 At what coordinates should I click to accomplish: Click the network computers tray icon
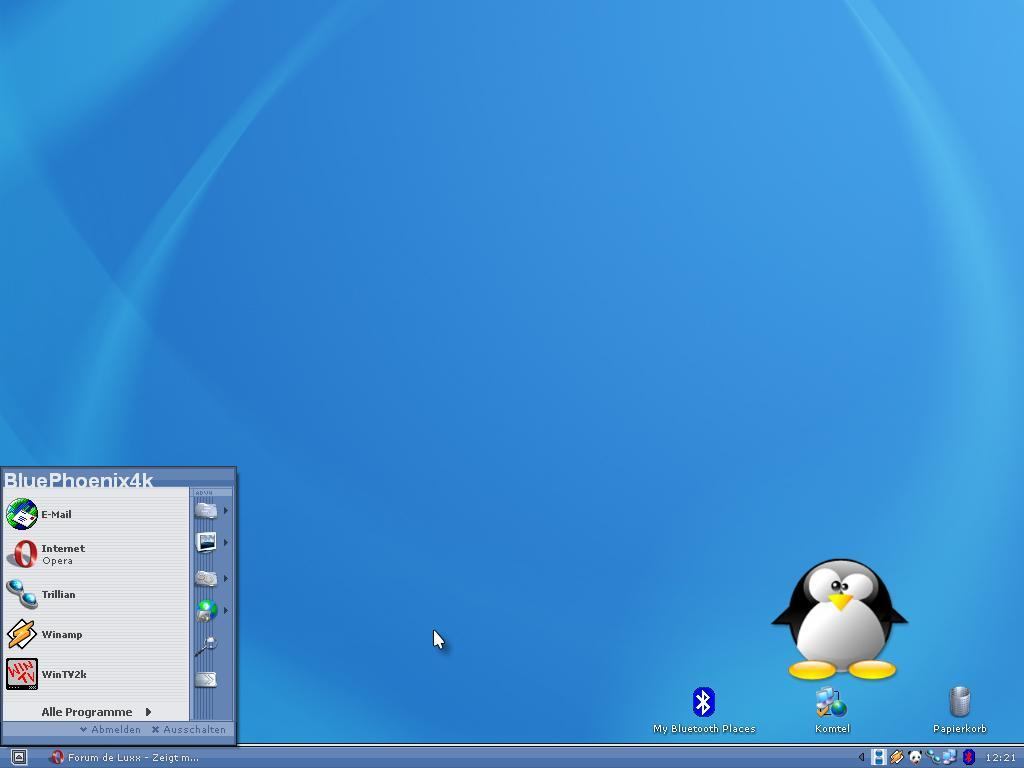coord(950,758)
